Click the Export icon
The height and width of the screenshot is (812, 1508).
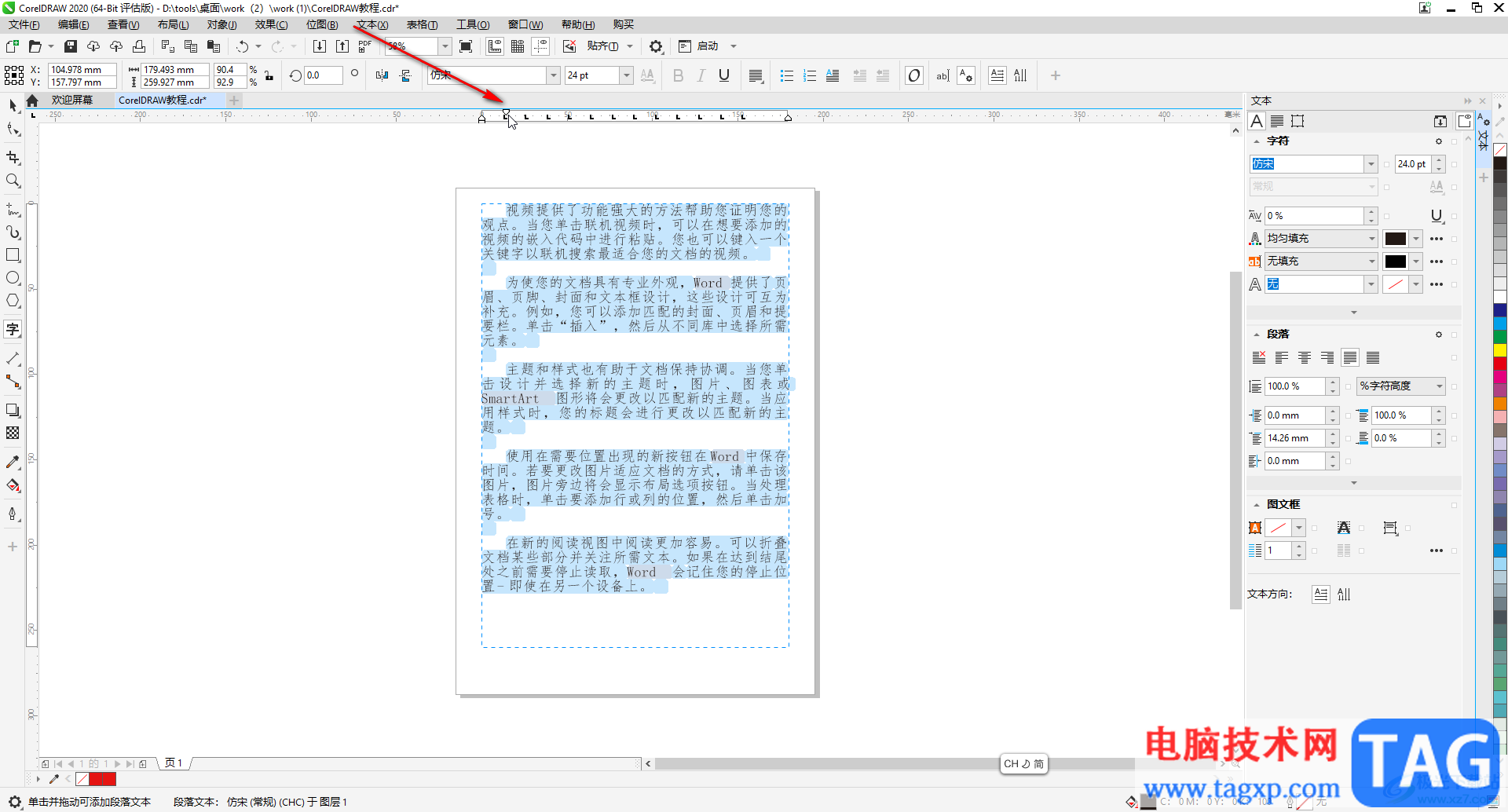click(x=342, y=46)
